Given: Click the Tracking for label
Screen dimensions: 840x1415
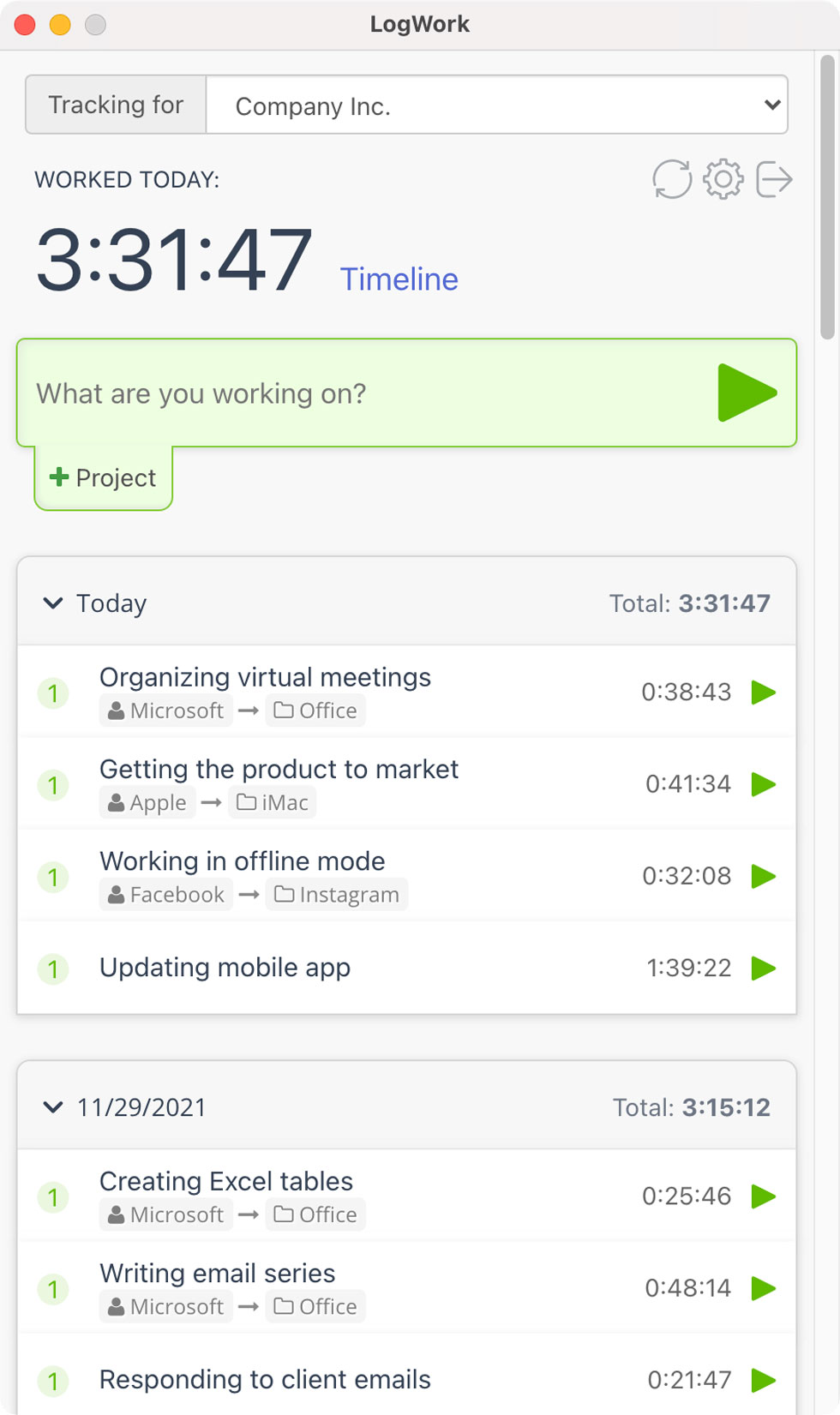Looking at the screenshot, I should pos(116,105).
